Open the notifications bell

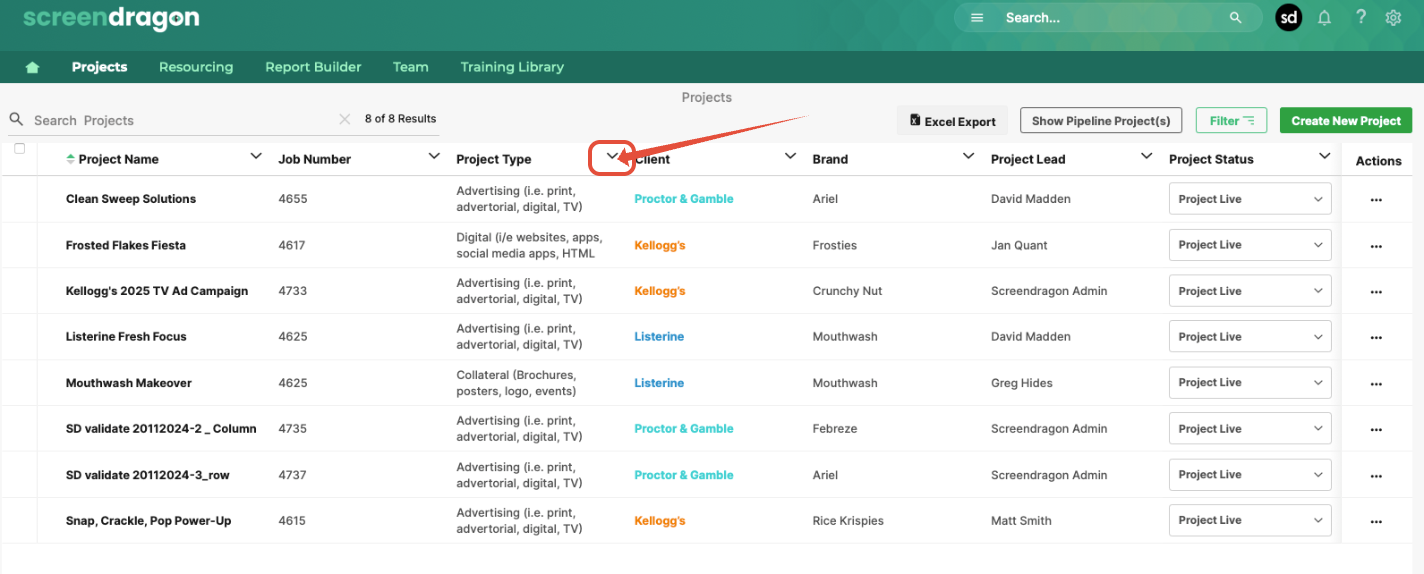click(1325, 18)
